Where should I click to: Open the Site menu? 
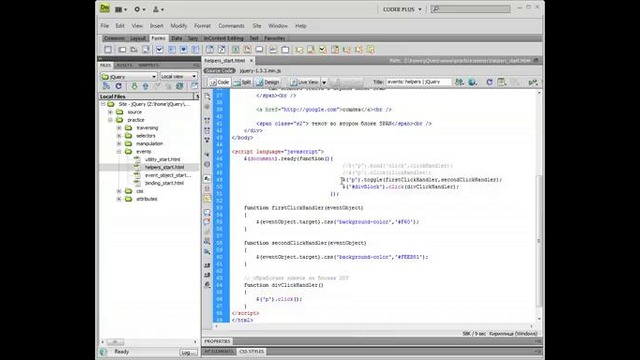tap(257, 26)
